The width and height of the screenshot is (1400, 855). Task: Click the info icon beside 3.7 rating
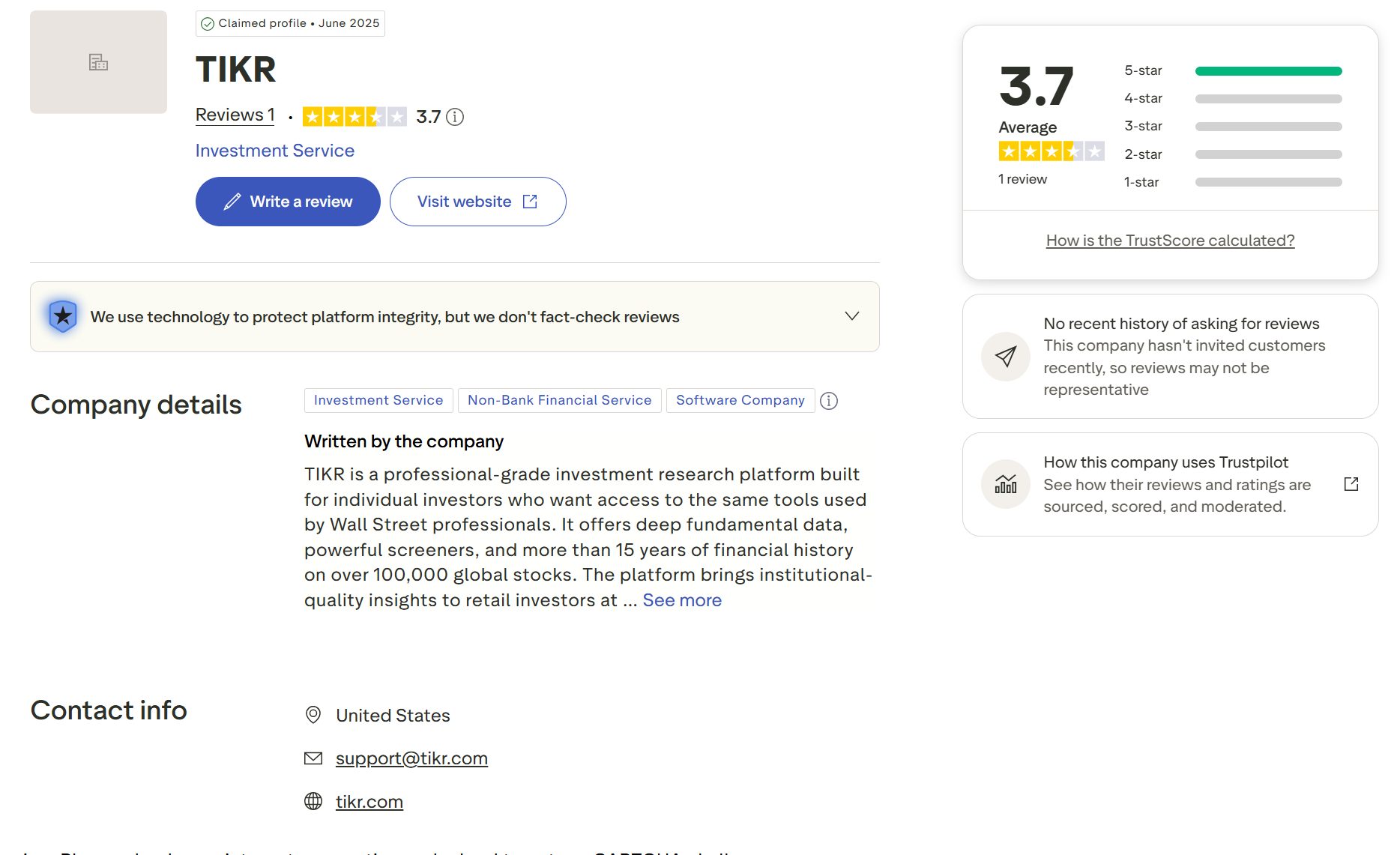[x=455, y=117]
